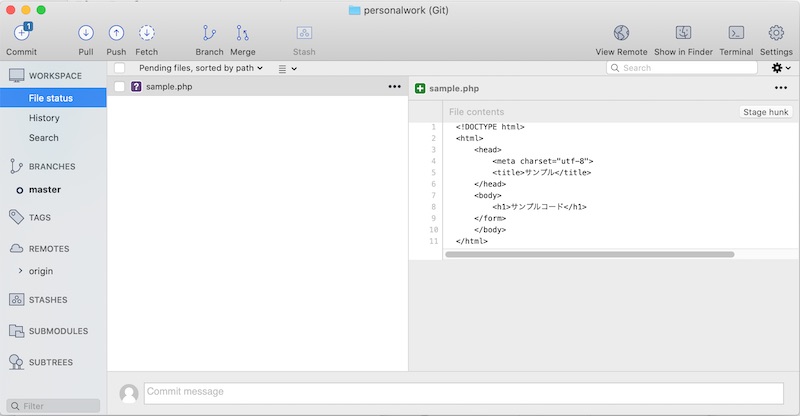Open the more options menu on sample.php row
800x416 pixels.
(x=394, y=86)
